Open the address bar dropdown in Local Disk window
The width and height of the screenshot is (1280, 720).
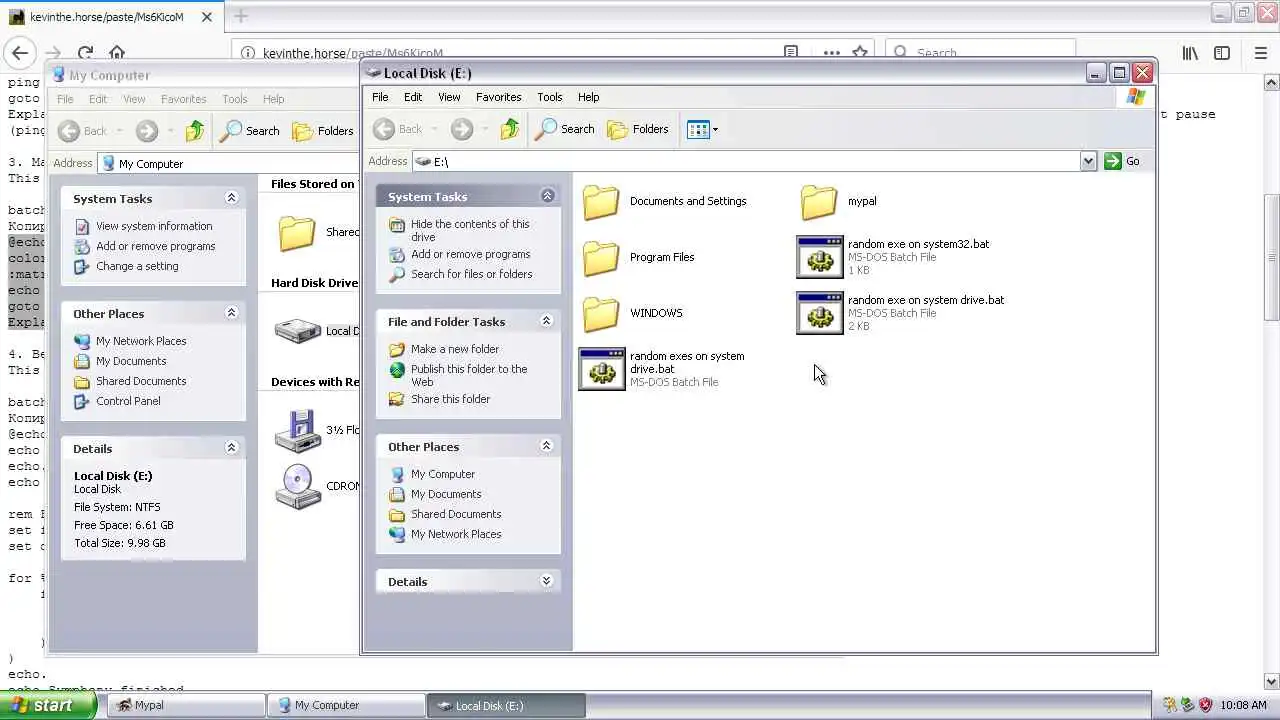1088,161
